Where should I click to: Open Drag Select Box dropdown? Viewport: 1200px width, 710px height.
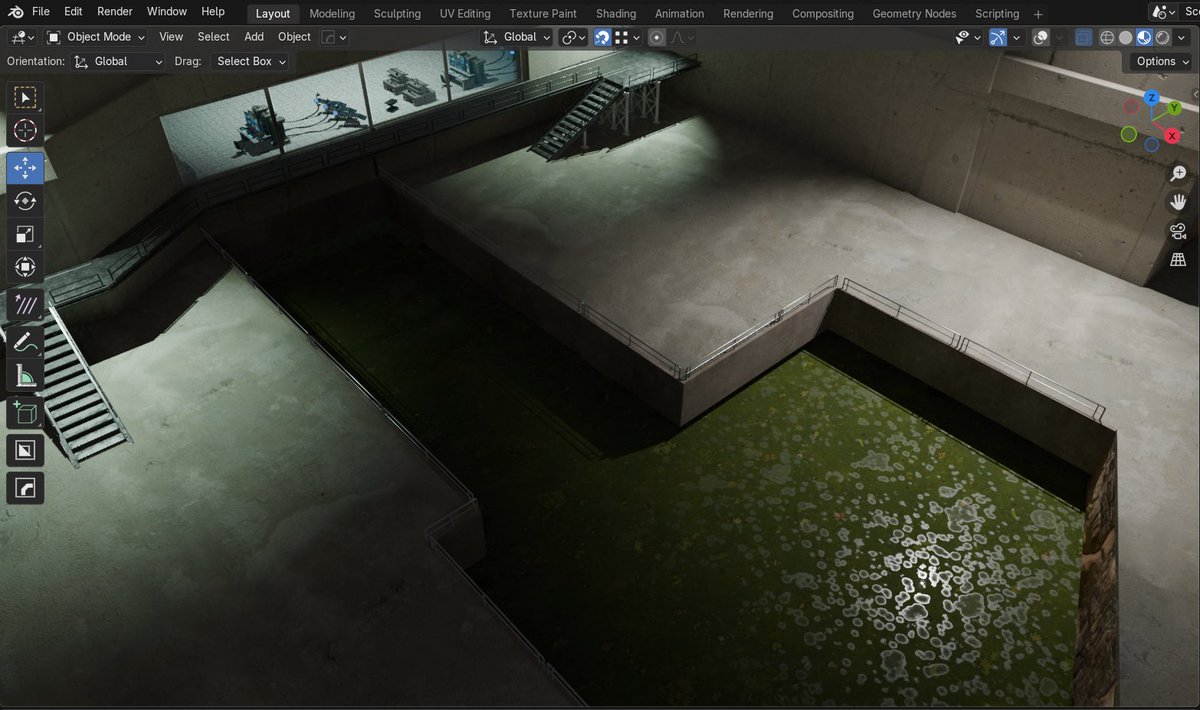(x=249, y=61)
